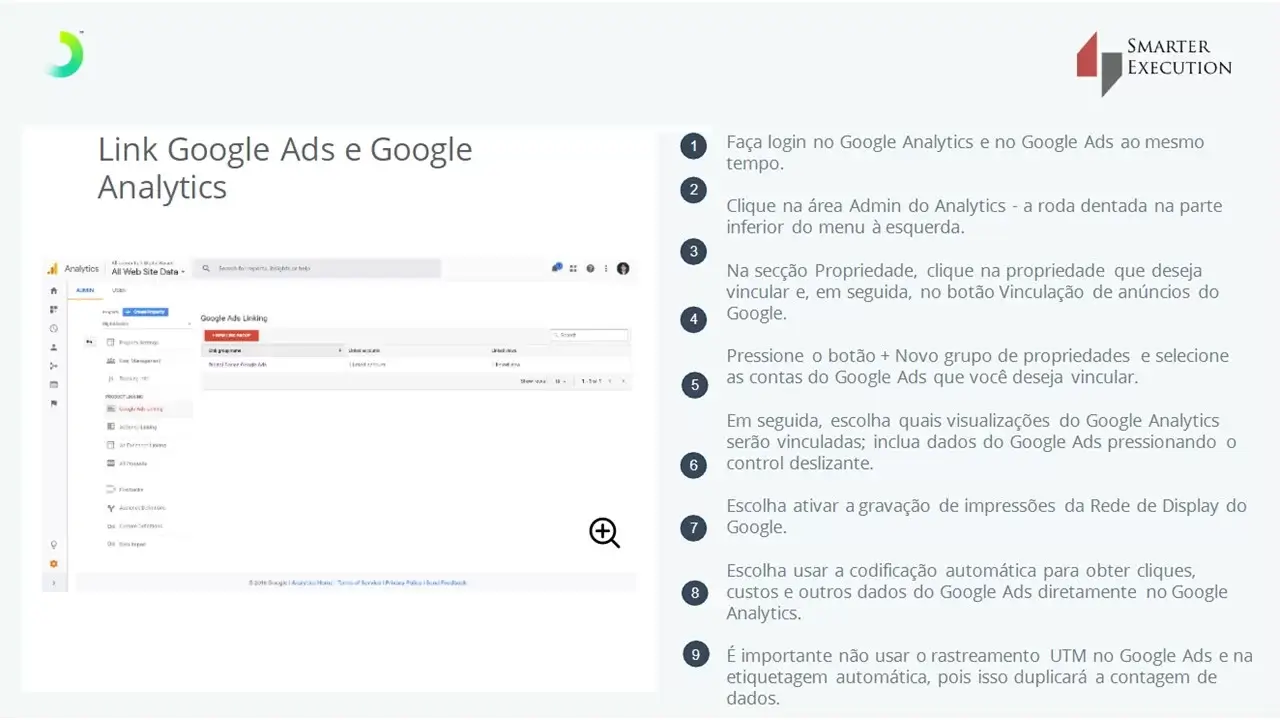Open the Send Feedback footer link
This screenshot has width=1280, height=720.
click(446, 582)
